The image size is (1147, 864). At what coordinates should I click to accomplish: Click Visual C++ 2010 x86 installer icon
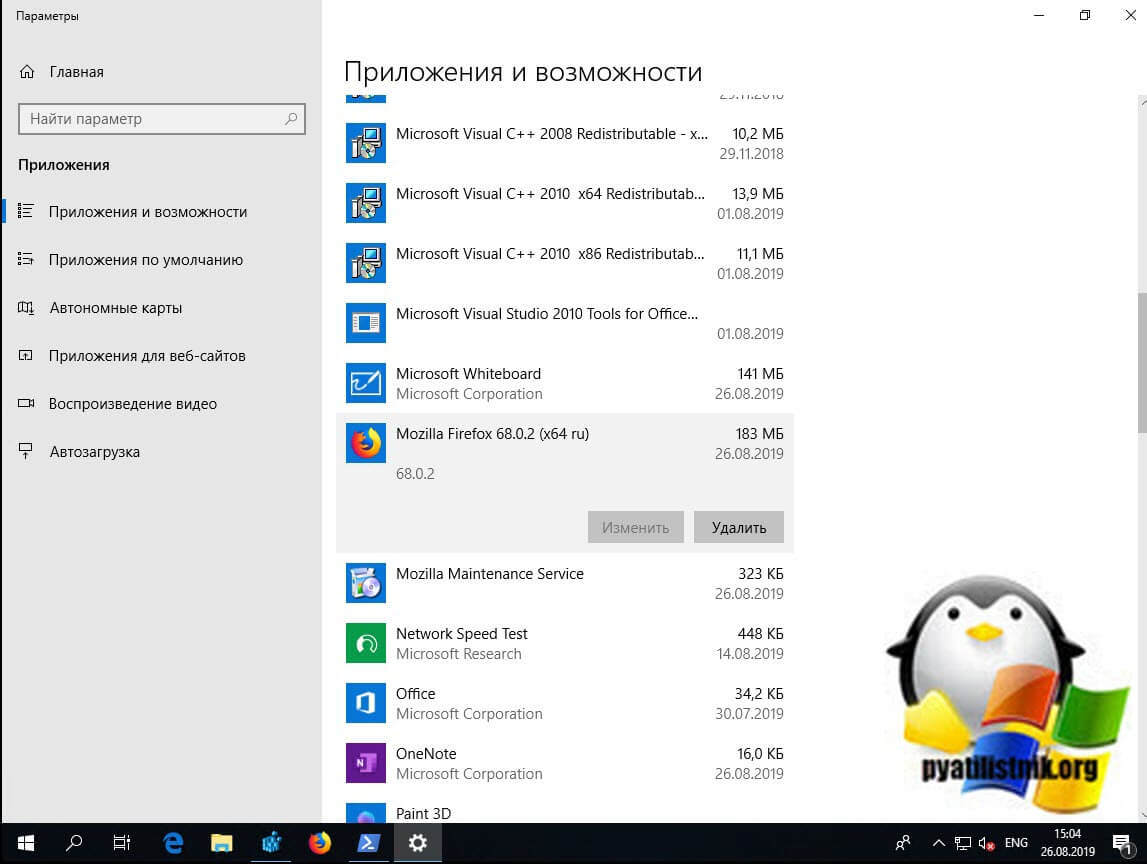pyautogui.click(x=366, y=263)
